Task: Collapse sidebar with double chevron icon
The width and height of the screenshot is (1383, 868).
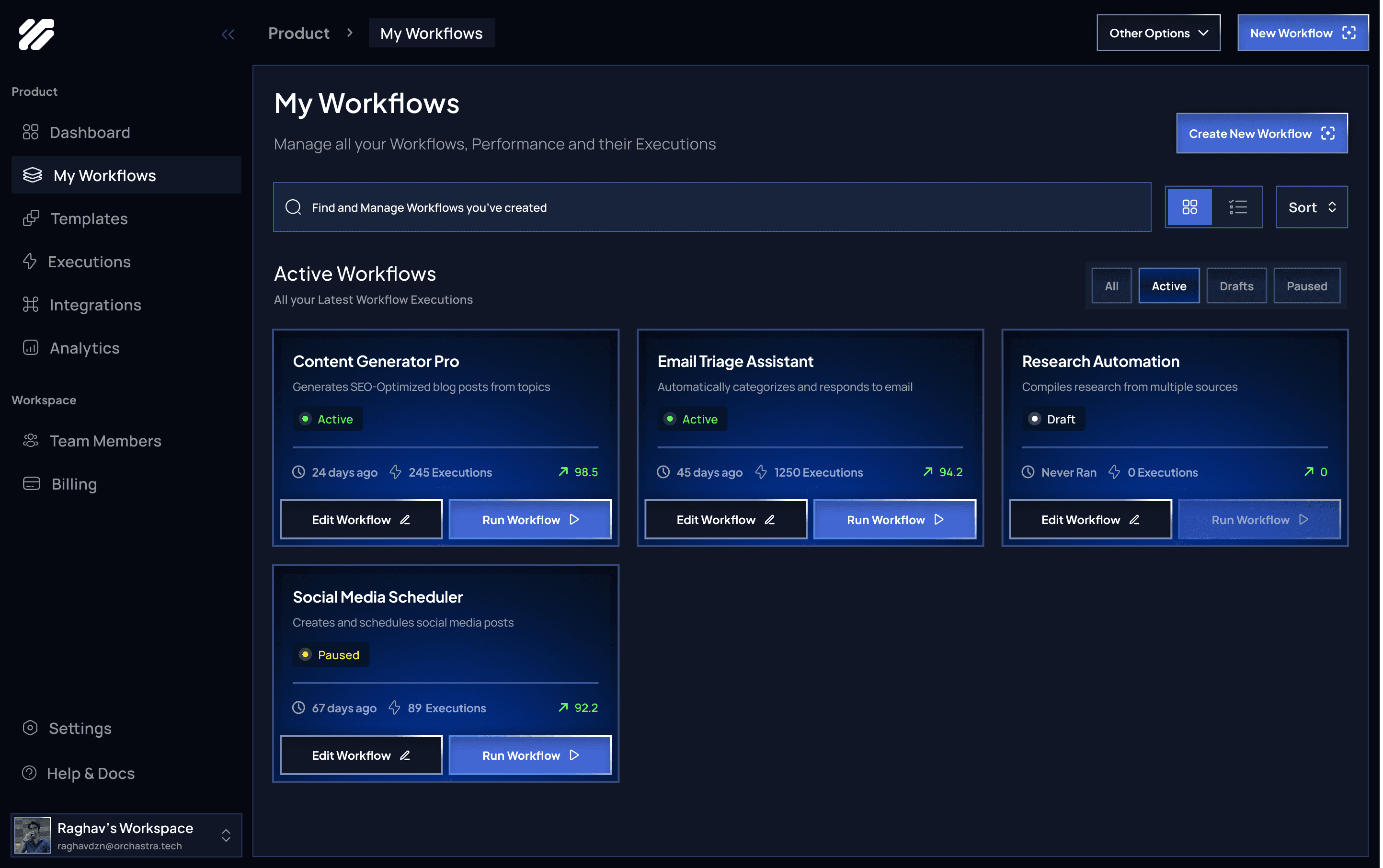Action: pyautogui.click(x=228, y=34)
